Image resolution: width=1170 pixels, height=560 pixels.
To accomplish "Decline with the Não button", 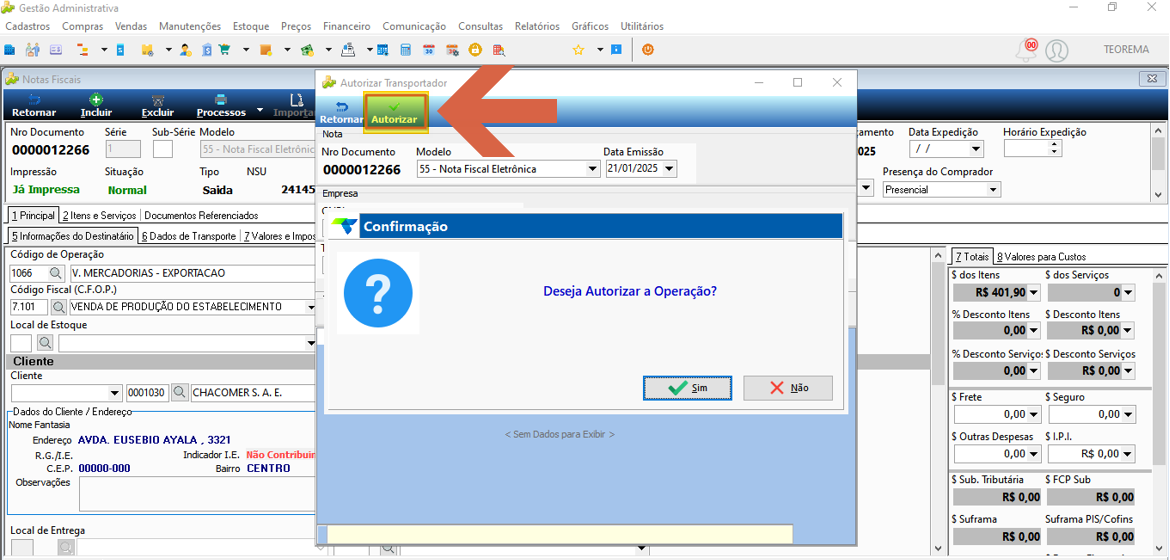I will (788, 388).
